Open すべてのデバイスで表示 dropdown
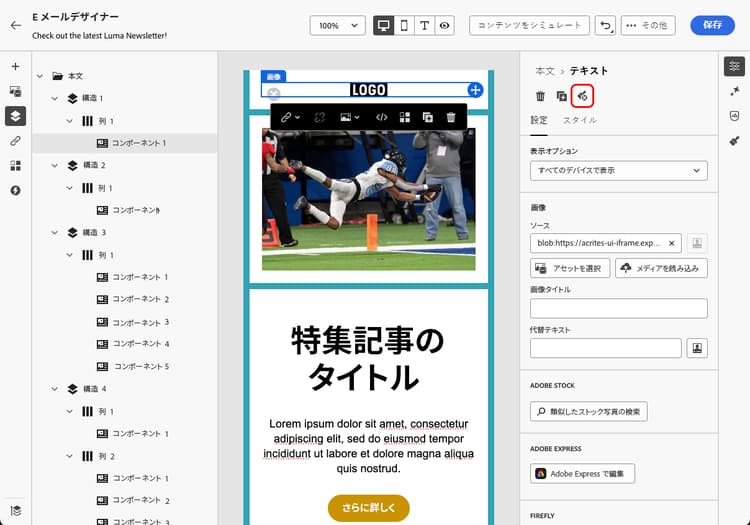This screenshot has width=750, height=525. pos(618,171)
